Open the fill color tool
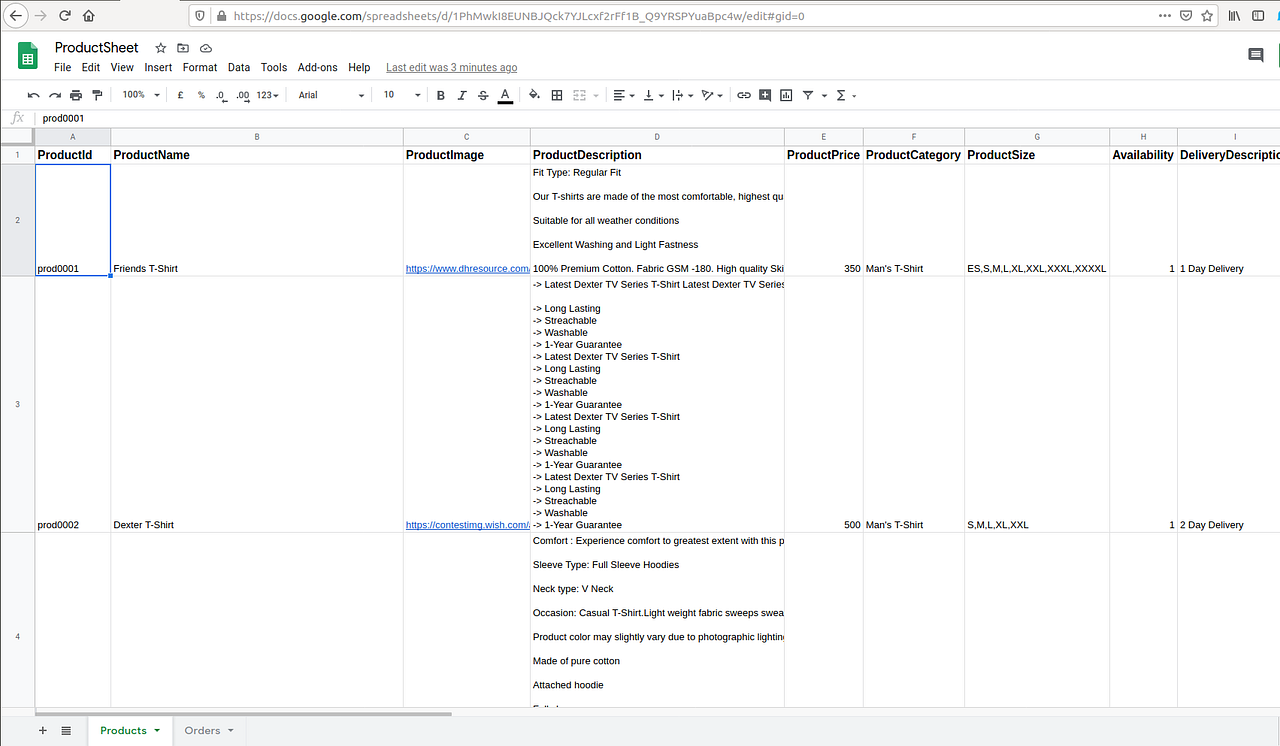This screenshot has width=1280, height=746. coord(533,95)
